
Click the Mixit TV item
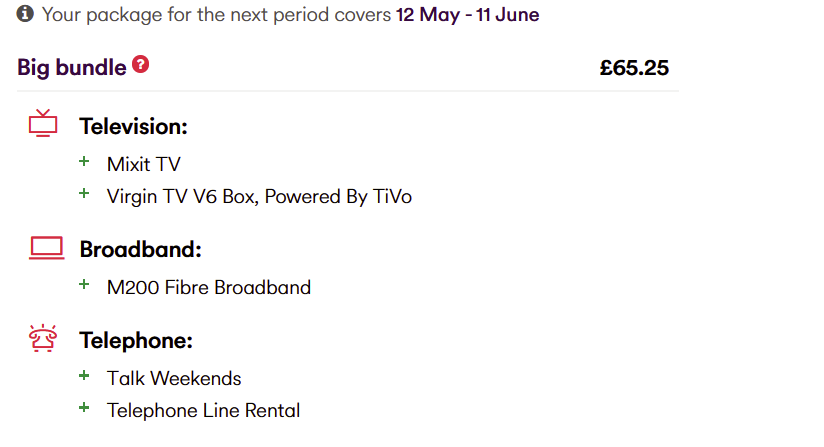(144, 163)
